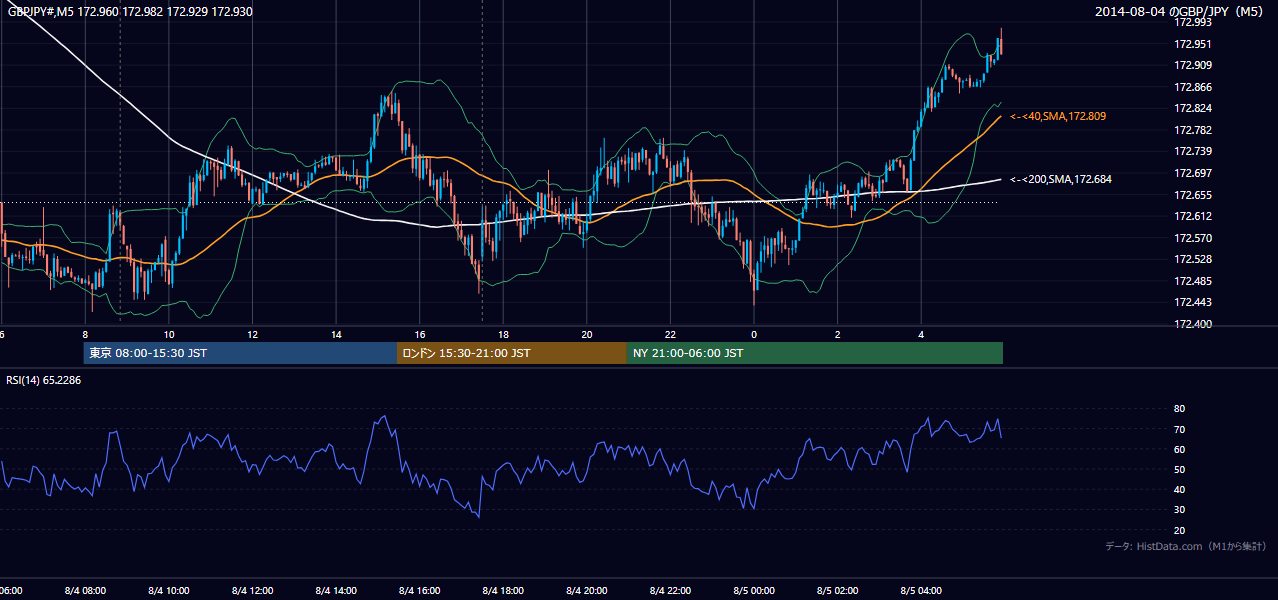Click the 8/5 00:00 date axis label
This screenshot has width=1278, height=600.
click(x=754, y=590)
